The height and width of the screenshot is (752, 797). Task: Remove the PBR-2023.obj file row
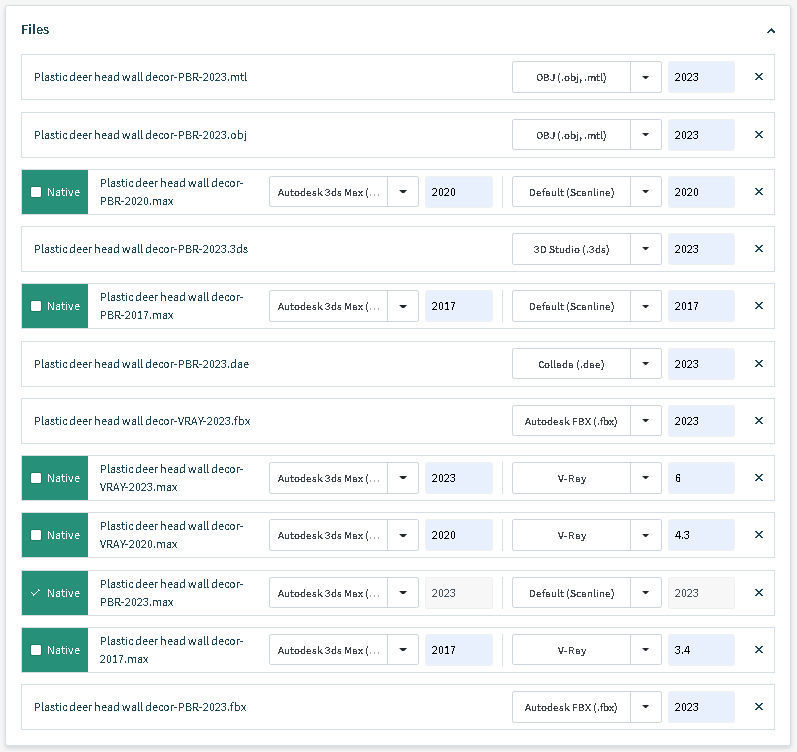[758, 135]
